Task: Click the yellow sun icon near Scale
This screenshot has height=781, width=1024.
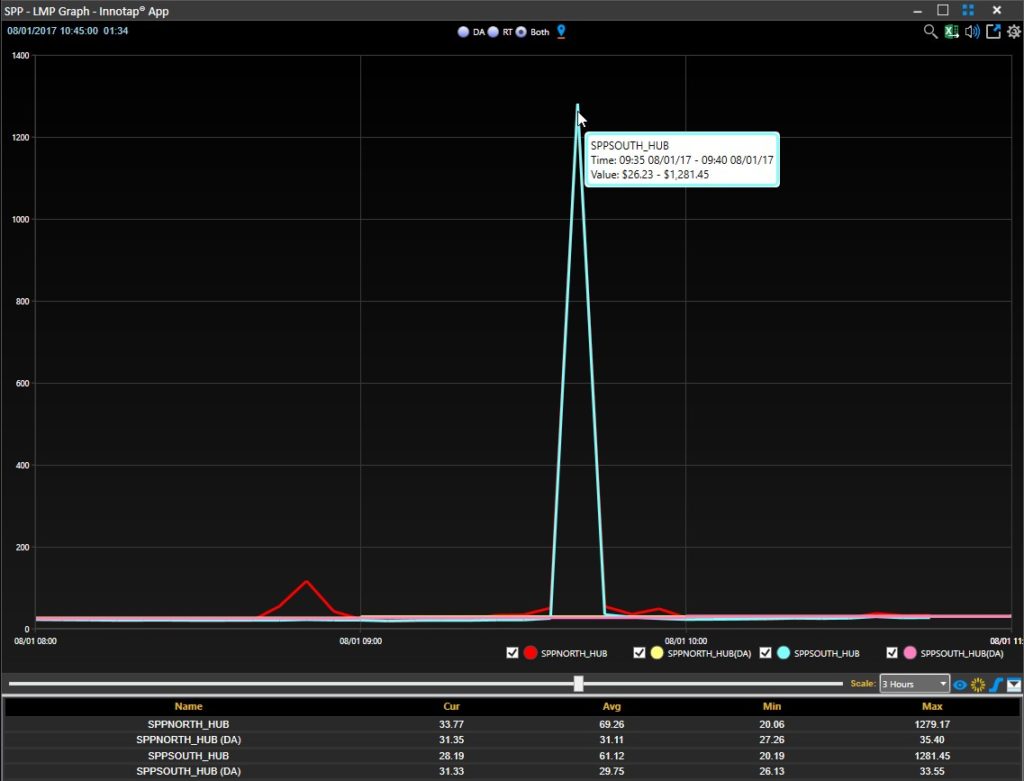Action: [978, 684]
